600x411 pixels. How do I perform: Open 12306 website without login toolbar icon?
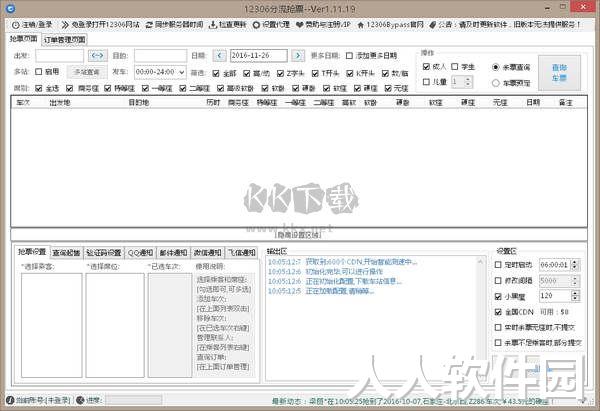point(65,25)
